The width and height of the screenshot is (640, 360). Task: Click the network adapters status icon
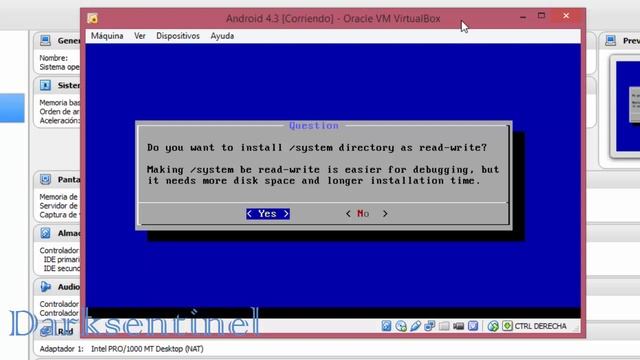429,326
